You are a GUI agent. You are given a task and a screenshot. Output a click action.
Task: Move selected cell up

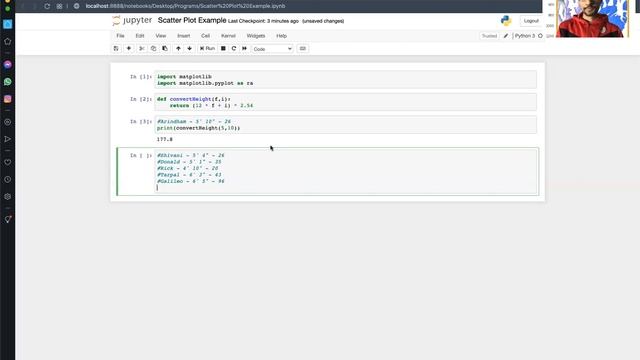point(178,49)
